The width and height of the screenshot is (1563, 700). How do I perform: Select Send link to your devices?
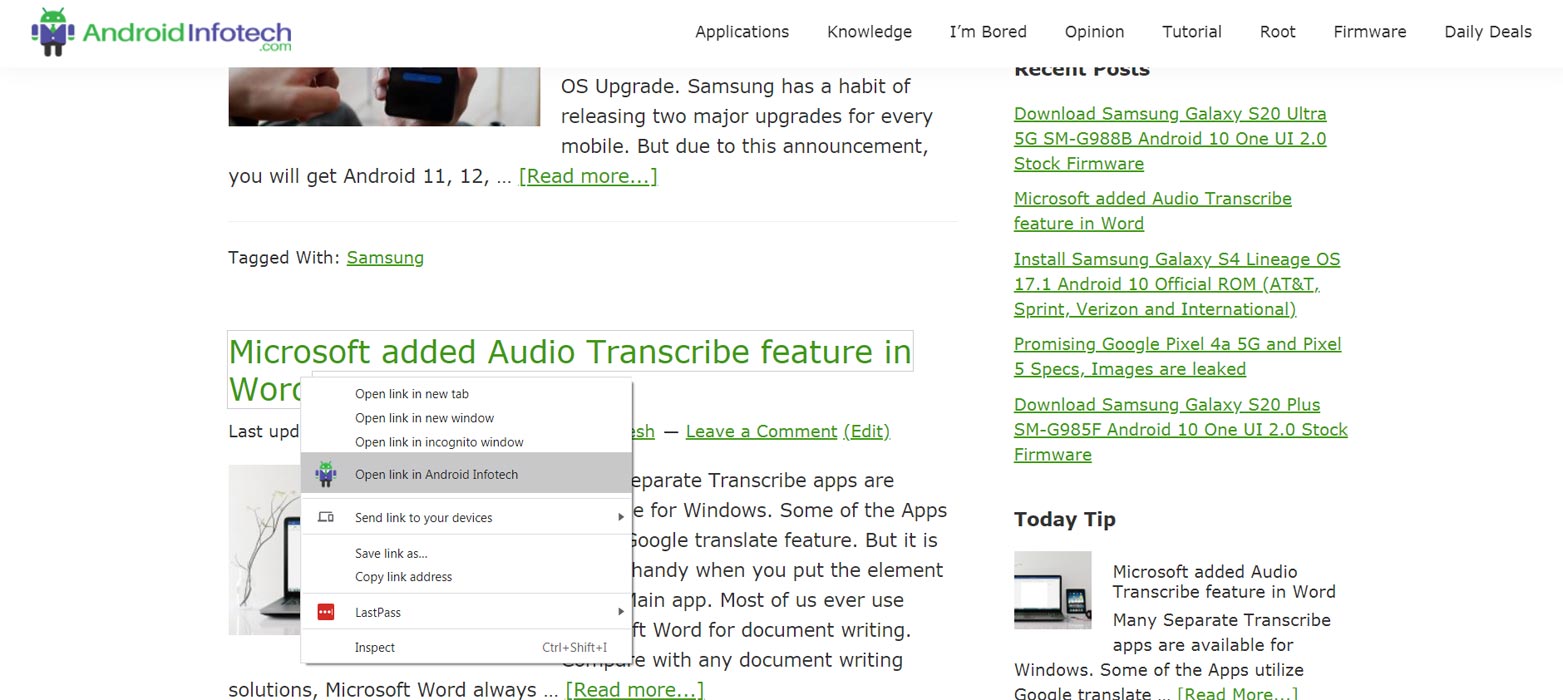point(466,517)
